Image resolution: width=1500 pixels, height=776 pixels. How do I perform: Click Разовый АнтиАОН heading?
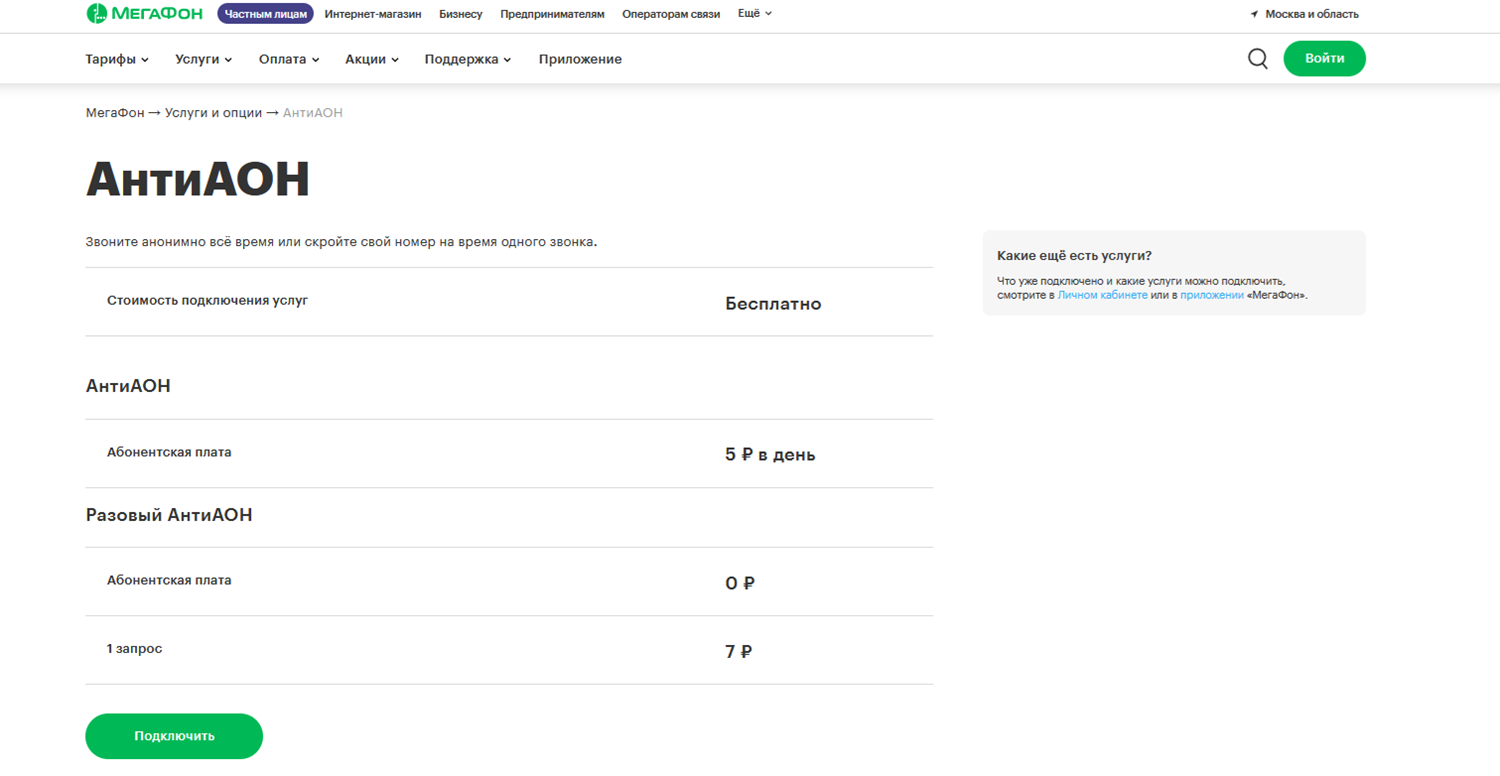[x=169, y=515]
